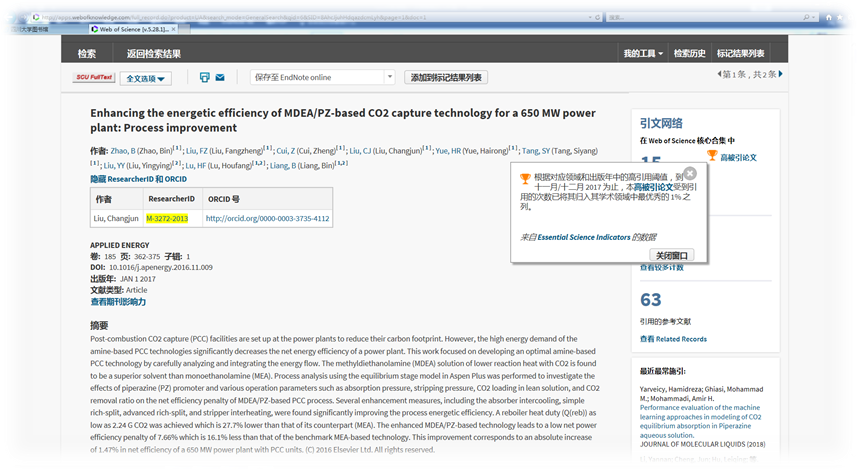Close the popup with the X icon

click(x=688, y=172)
